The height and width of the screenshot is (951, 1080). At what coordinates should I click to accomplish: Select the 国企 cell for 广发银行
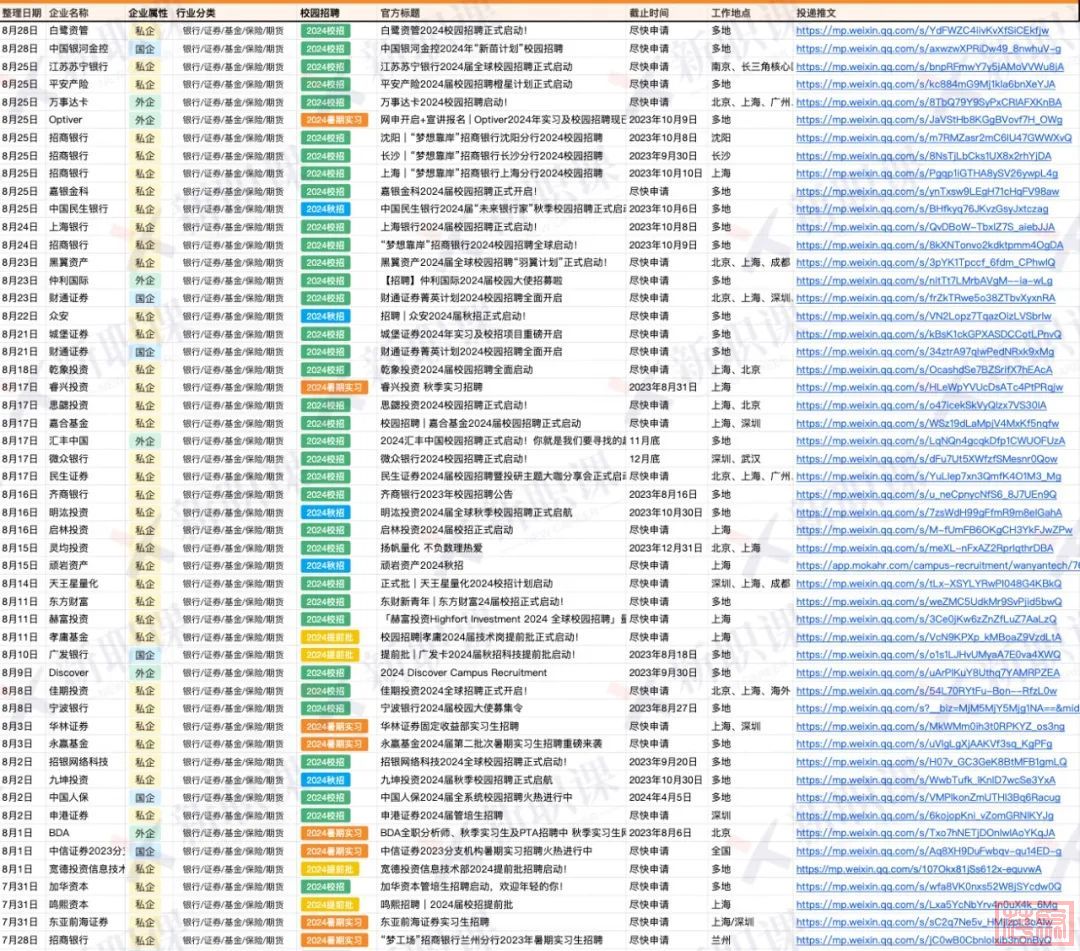[x=145, y=655]
